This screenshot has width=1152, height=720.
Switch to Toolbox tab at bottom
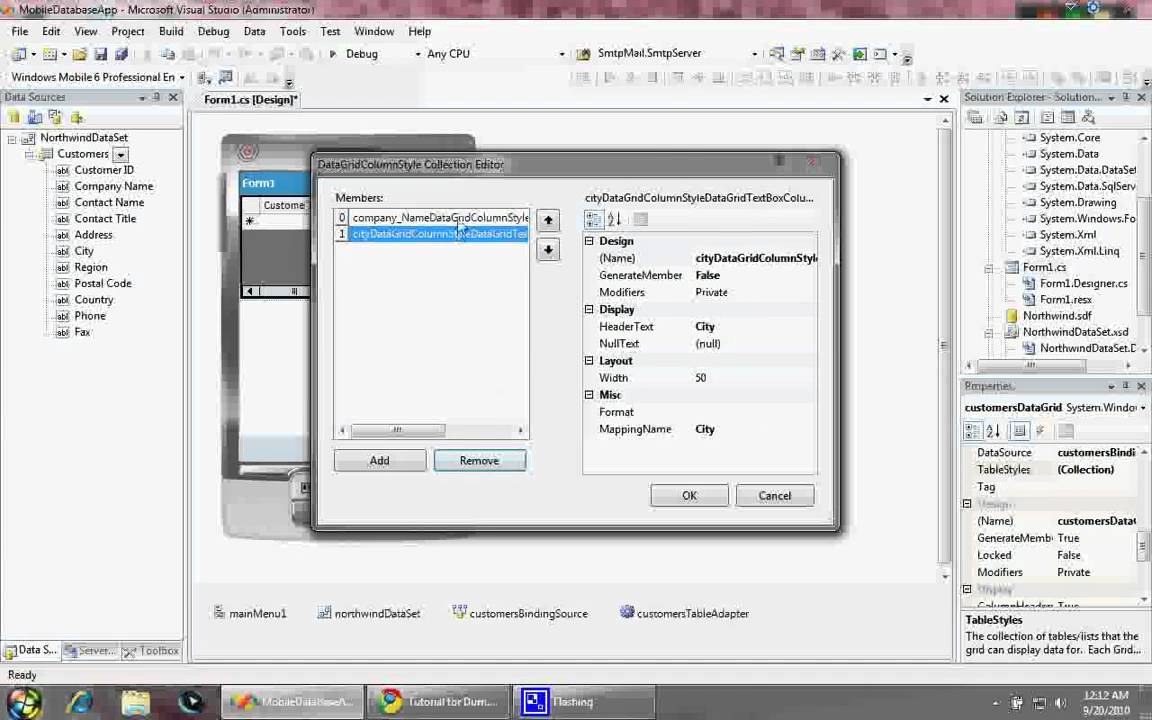point(153,651)
